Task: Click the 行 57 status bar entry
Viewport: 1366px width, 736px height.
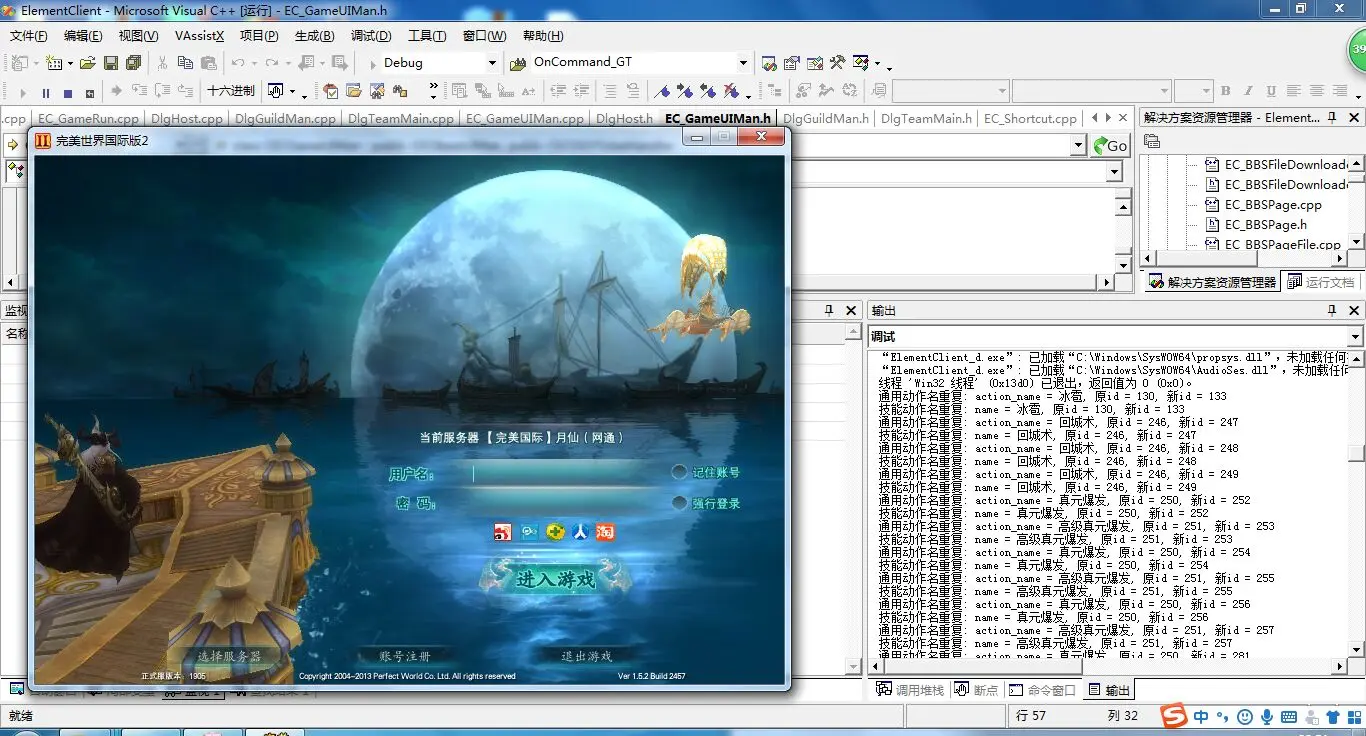Action: pyautogui.click(x=1031, y=716)
